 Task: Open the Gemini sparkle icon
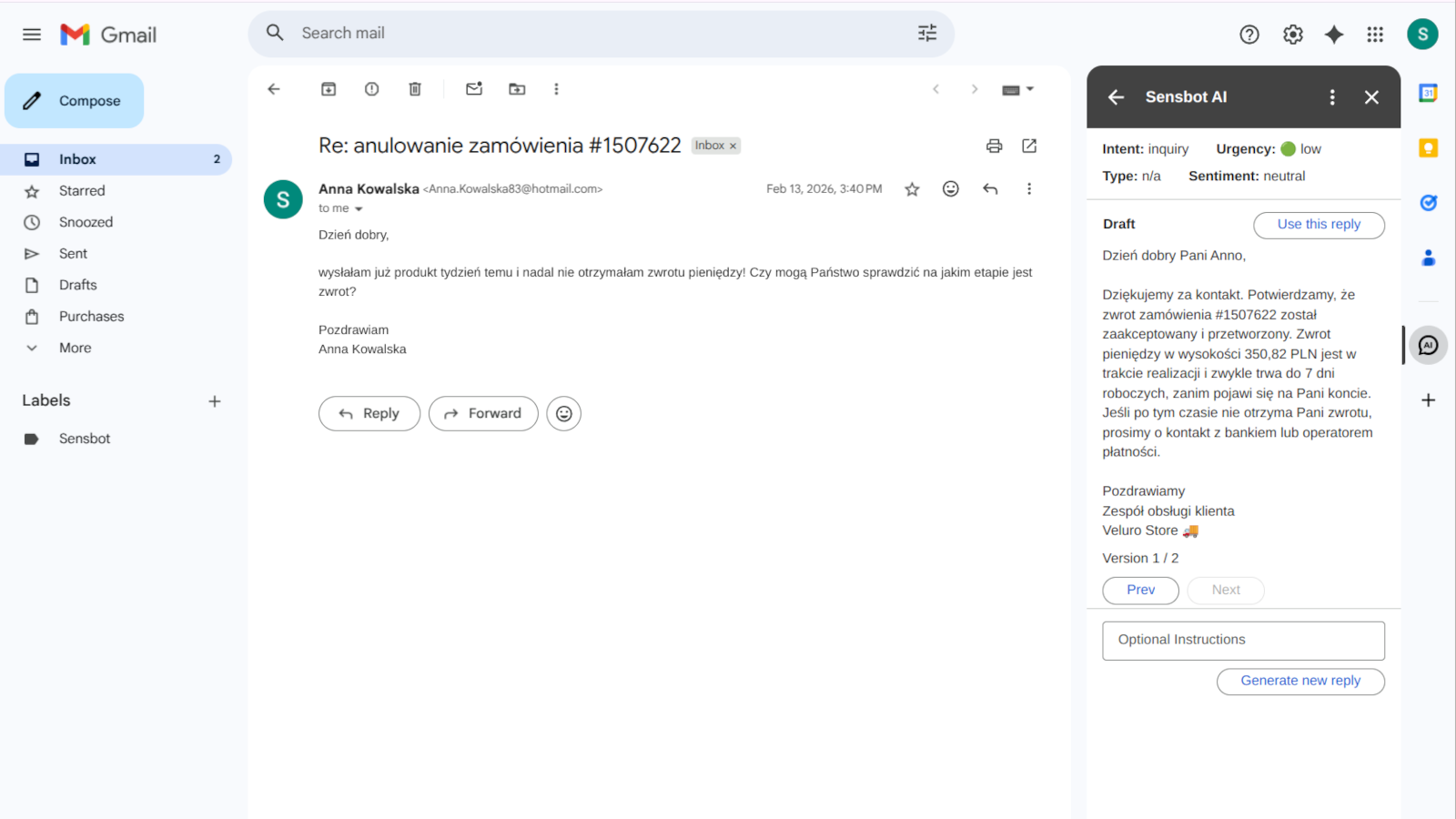[x=1334, y=35]
